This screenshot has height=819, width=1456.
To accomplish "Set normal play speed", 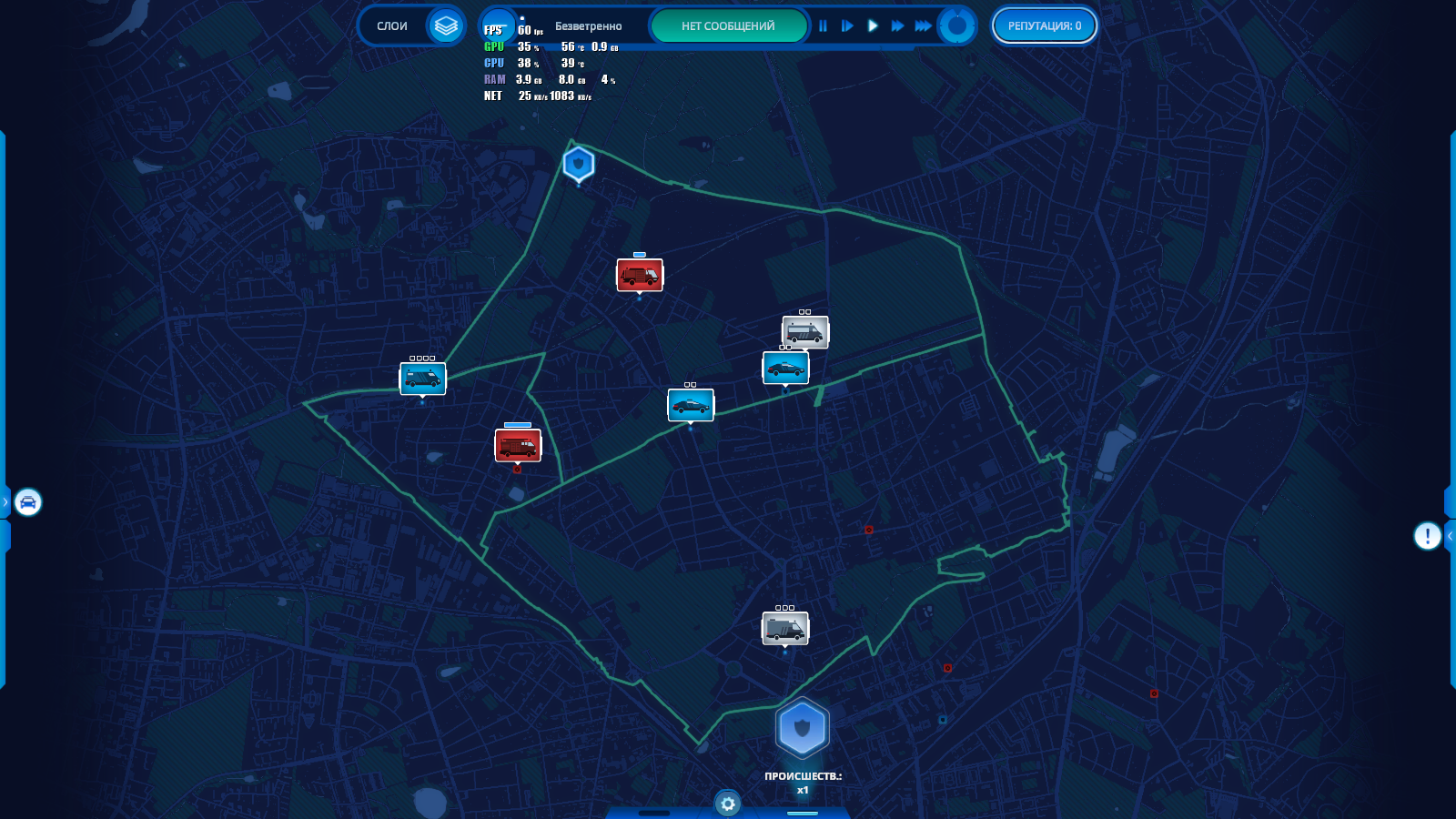I will click(873, 26).
